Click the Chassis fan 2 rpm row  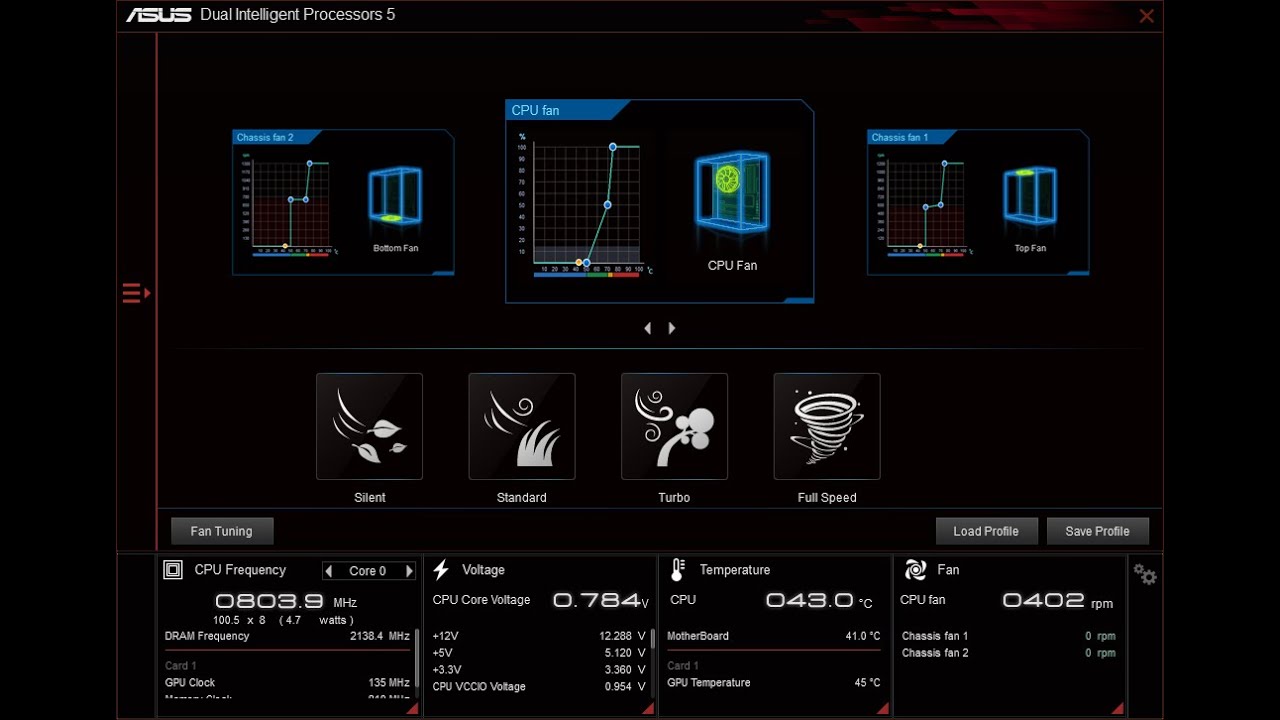point(1008,653)
